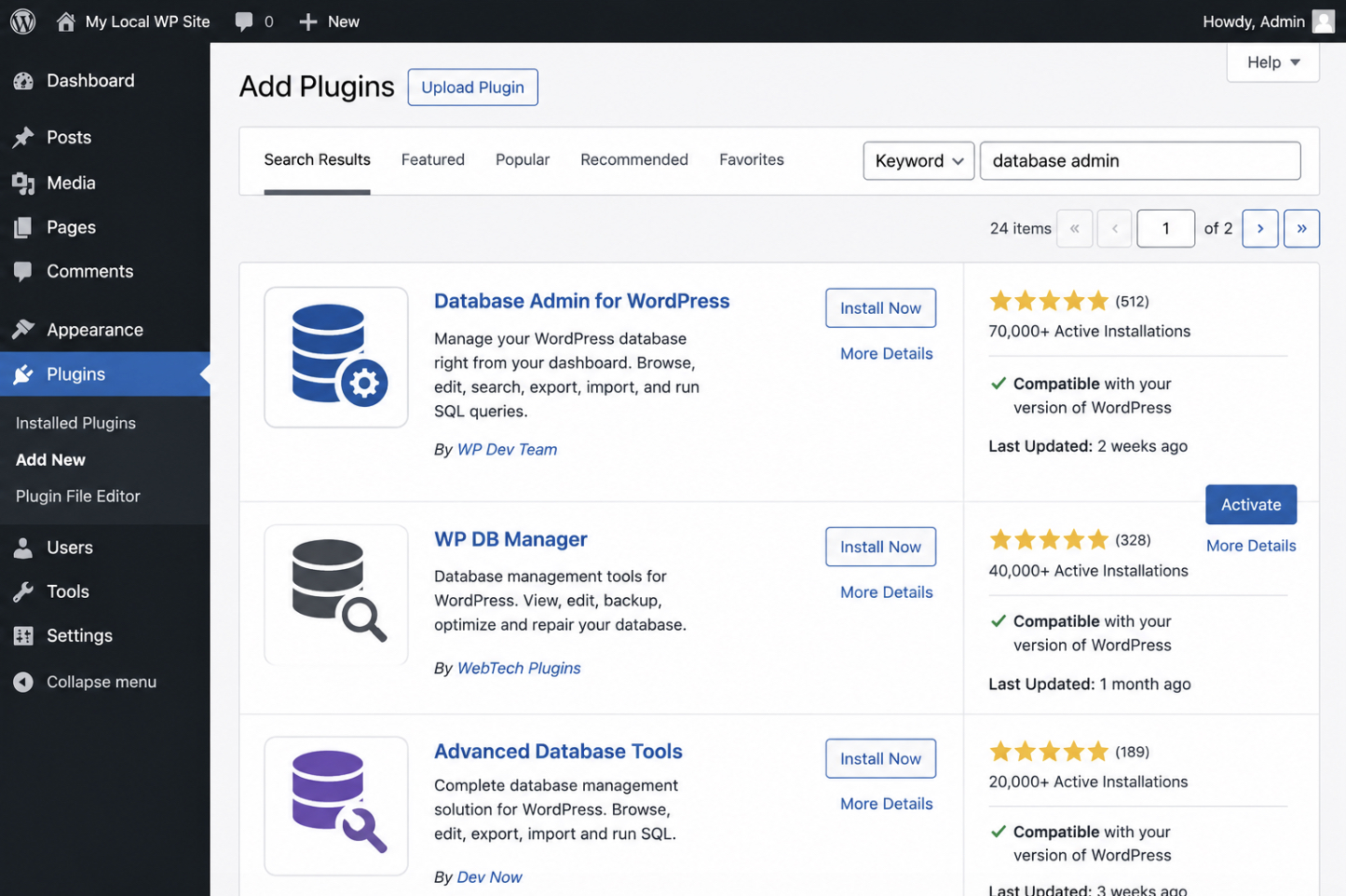Switch to Favorites tab

point(752,159)
